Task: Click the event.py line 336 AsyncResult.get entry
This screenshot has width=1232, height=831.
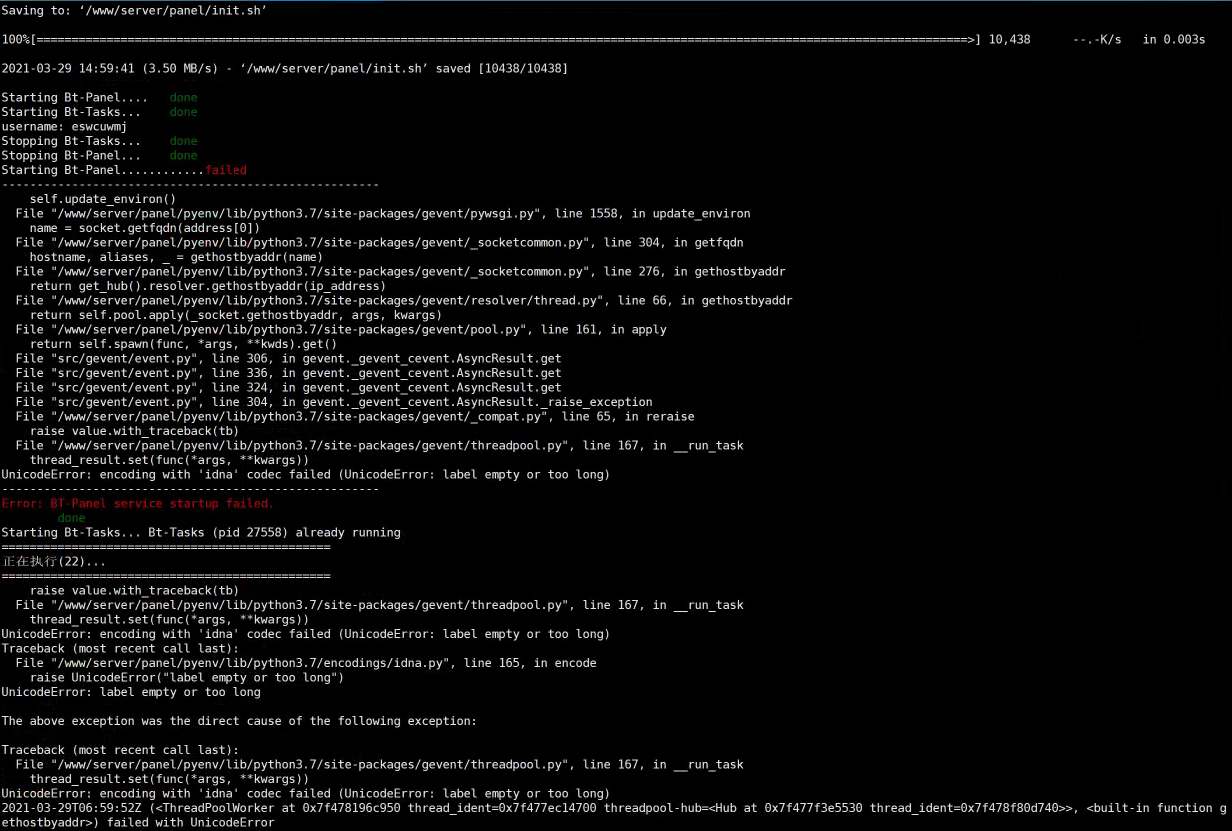Action: pos(289,373)
